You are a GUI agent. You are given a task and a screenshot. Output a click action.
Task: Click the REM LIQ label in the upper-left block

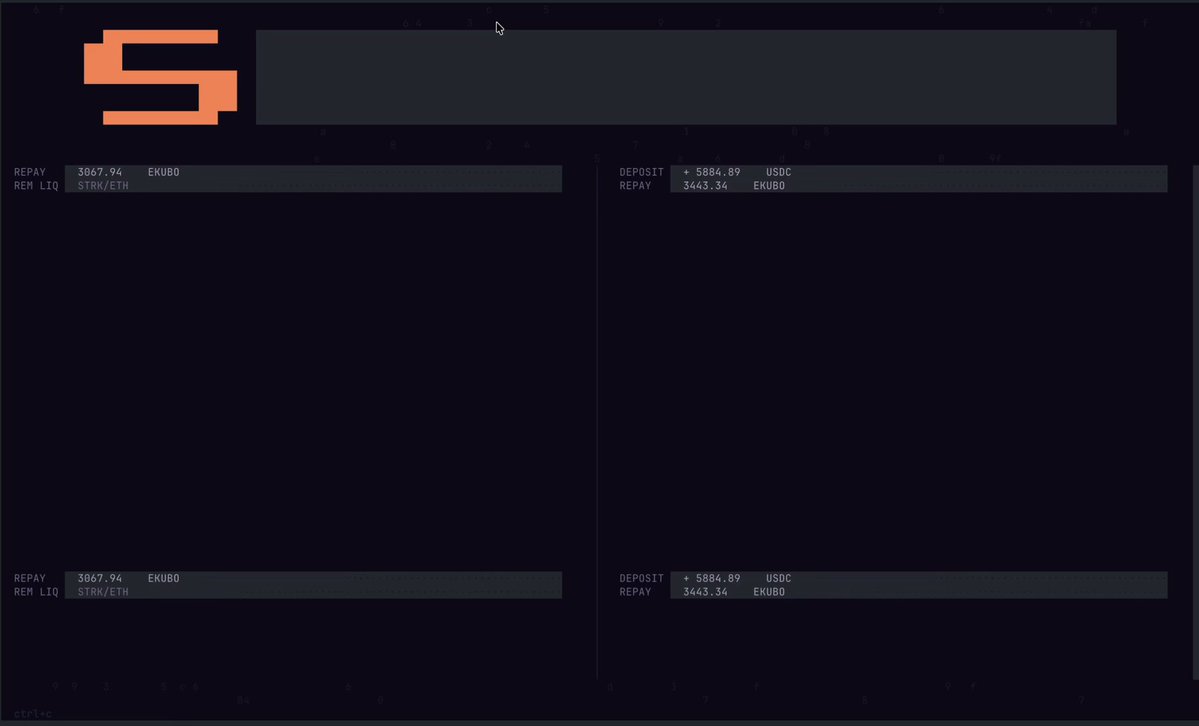click(x=36, y=186)
